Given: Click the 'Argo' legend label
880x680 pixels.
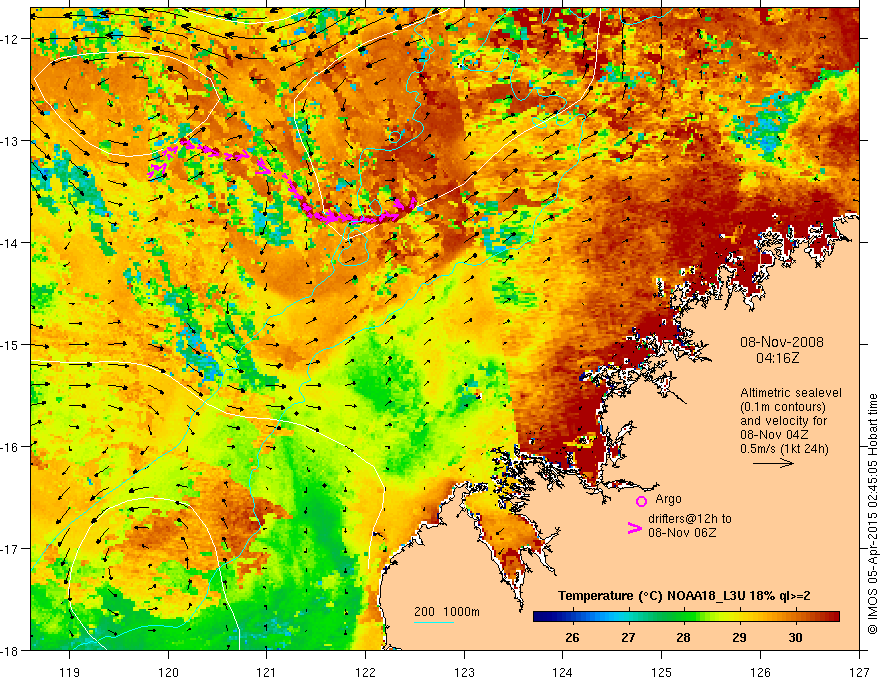Looking at the screenshot, I should point(668,499).
